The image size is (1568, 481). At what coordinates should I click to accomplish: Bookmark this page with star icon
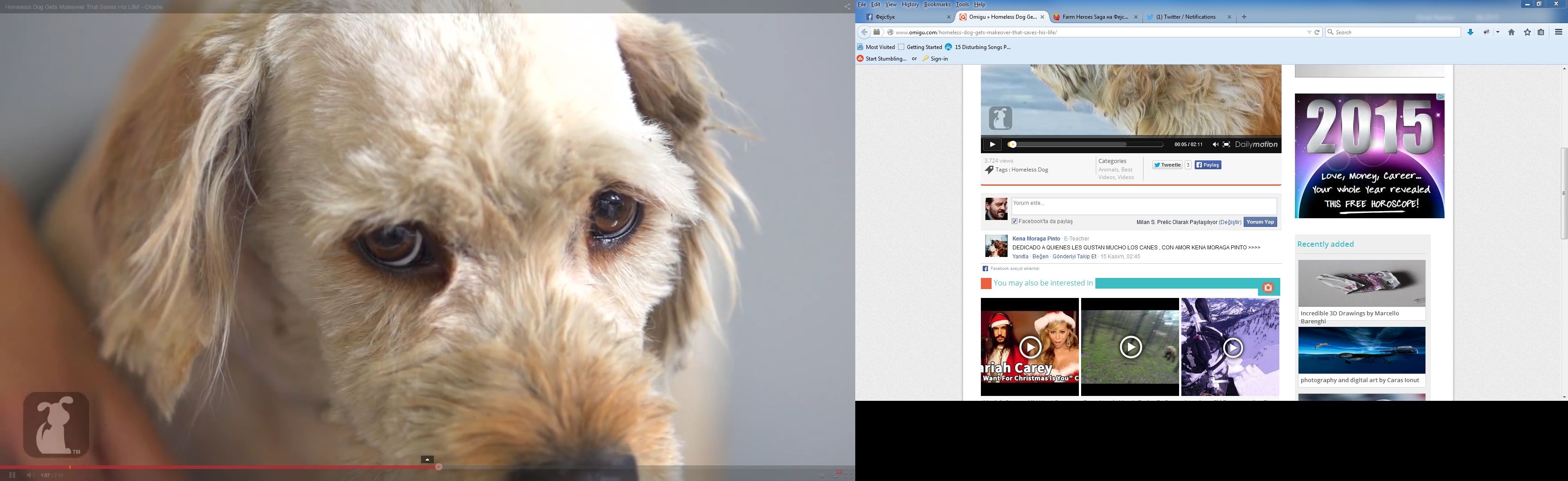pos(1527,32)
